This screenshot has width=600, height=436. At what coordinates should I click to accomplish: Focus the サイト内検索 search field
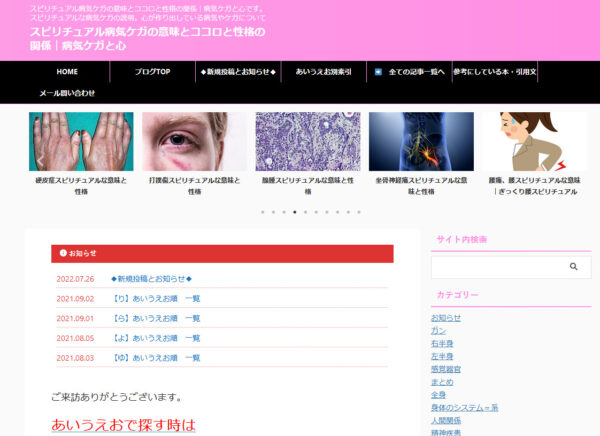tap(511, 267)
